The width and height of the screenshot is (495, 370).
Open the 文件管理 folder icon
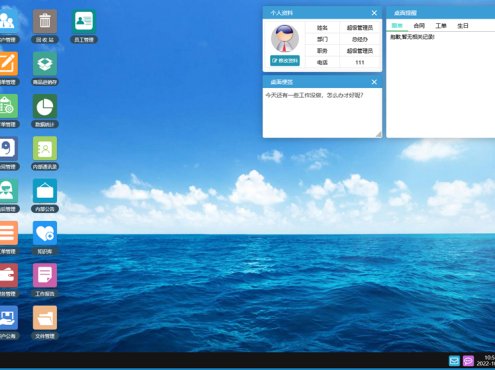[x=45, y=318]
